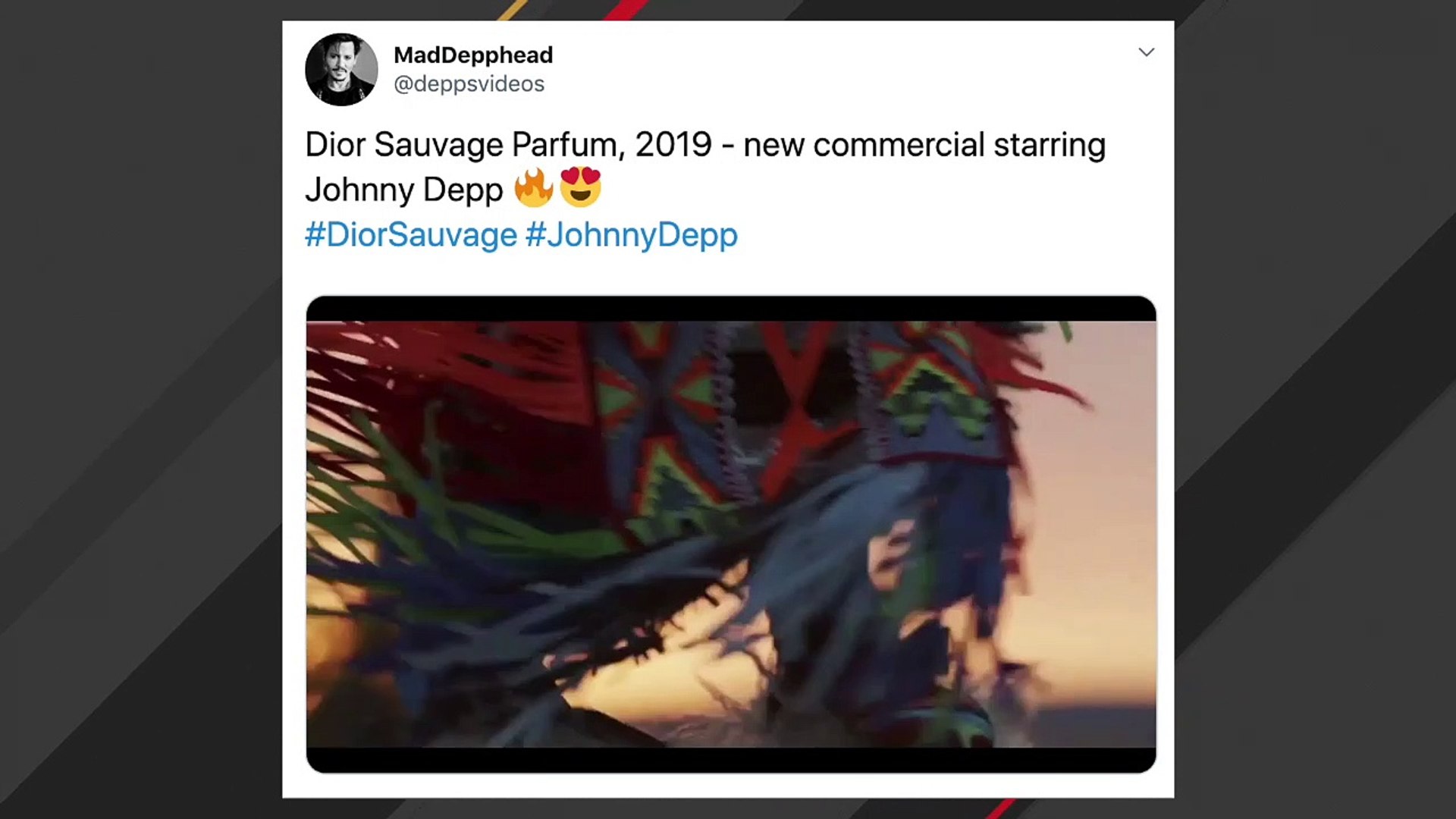Open the MadDepphead display name

tap(473, 55)
